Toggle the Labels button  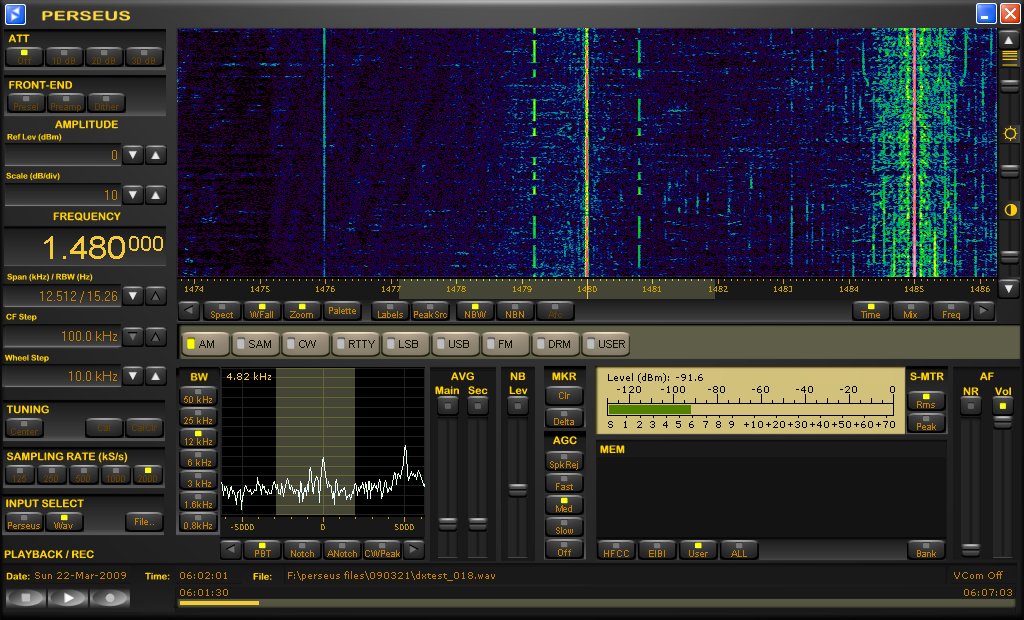pos(390,311)
